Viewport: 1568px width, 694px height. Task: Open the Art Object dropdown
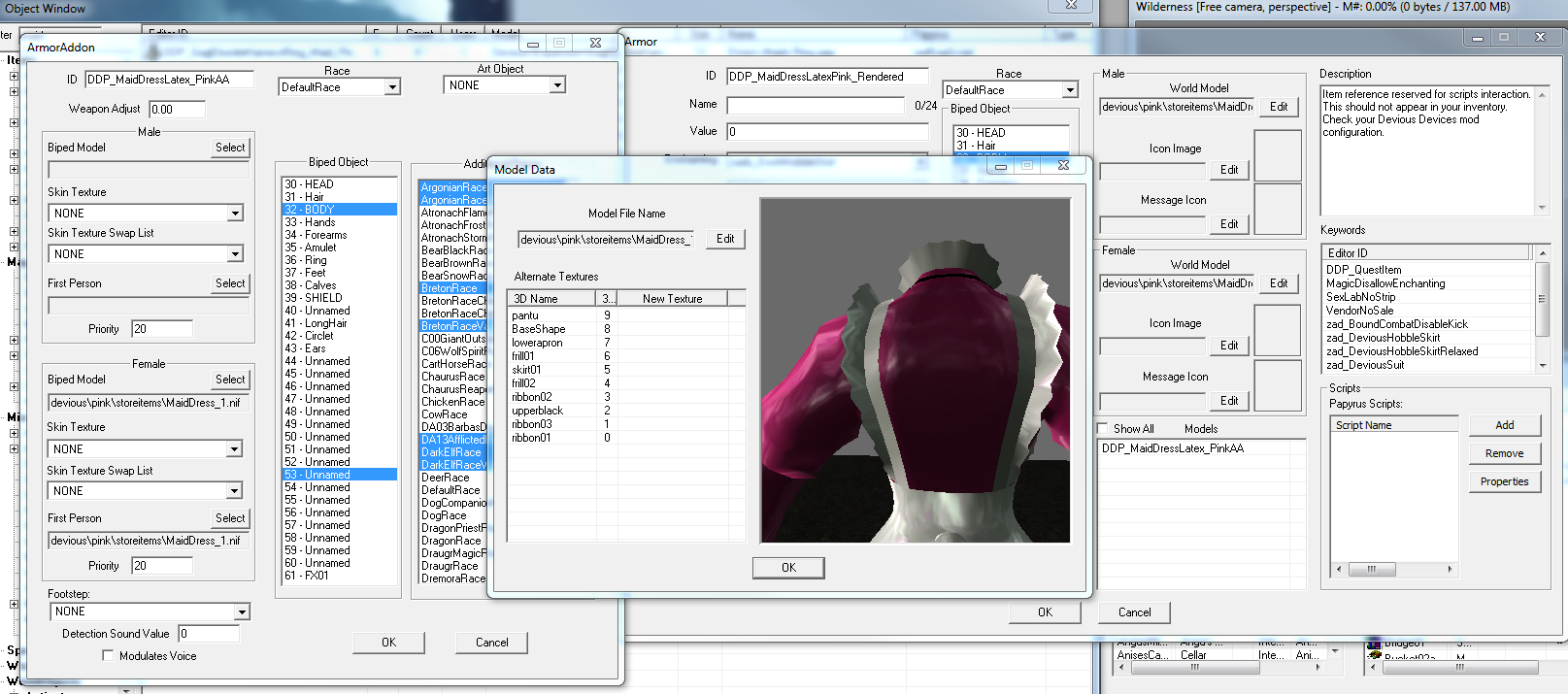click(x=557, y=85)
